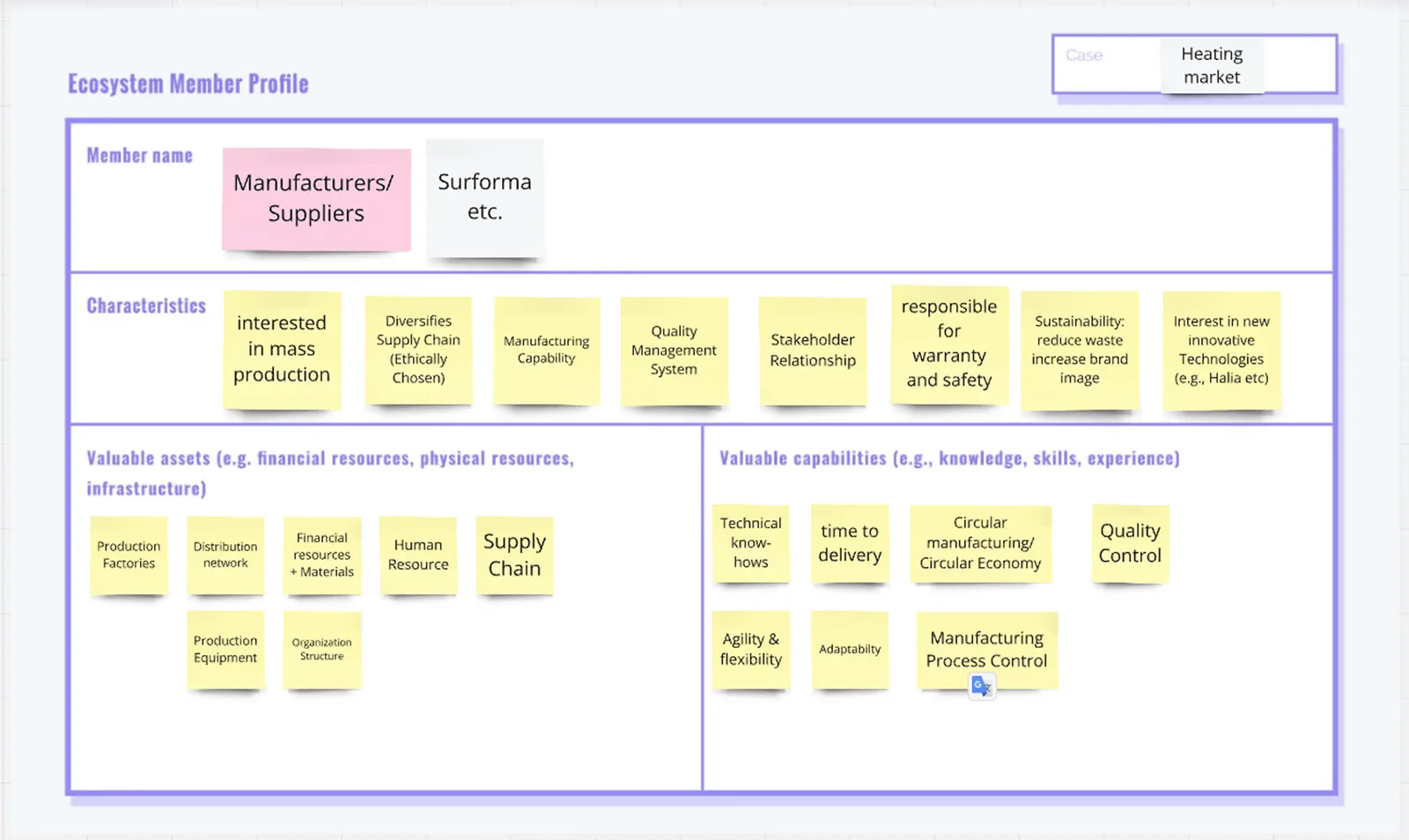Click the Quality Management System sticky note
This screenshot has height=840, width=1409.
click(x=674, y=350)
